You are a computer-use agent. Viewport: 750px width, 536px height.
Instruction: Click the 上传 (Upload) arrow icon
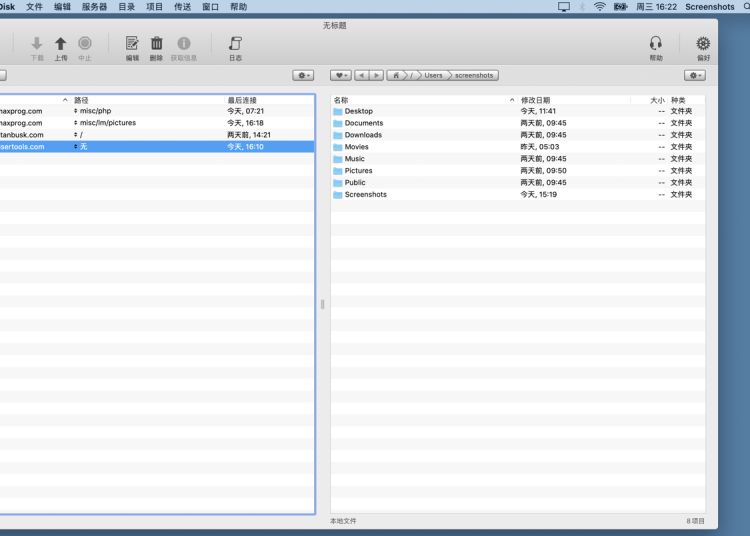tap(61, 44)
